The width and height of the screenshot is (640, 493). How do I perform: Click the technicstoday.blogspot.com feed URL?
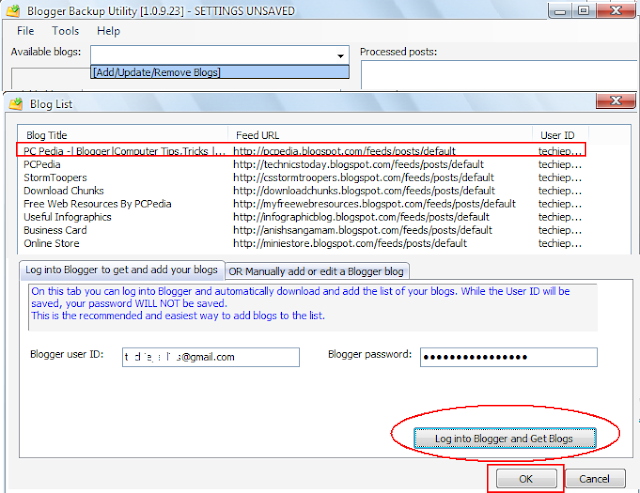click(x=358, y=164)
